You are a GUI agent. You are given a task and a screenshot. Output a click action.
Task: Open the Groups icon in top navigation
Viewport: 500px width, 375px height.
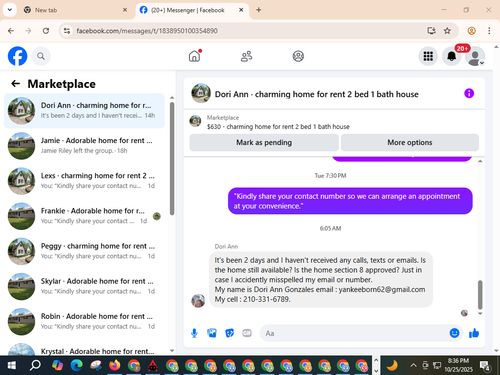tap(298, 56)
